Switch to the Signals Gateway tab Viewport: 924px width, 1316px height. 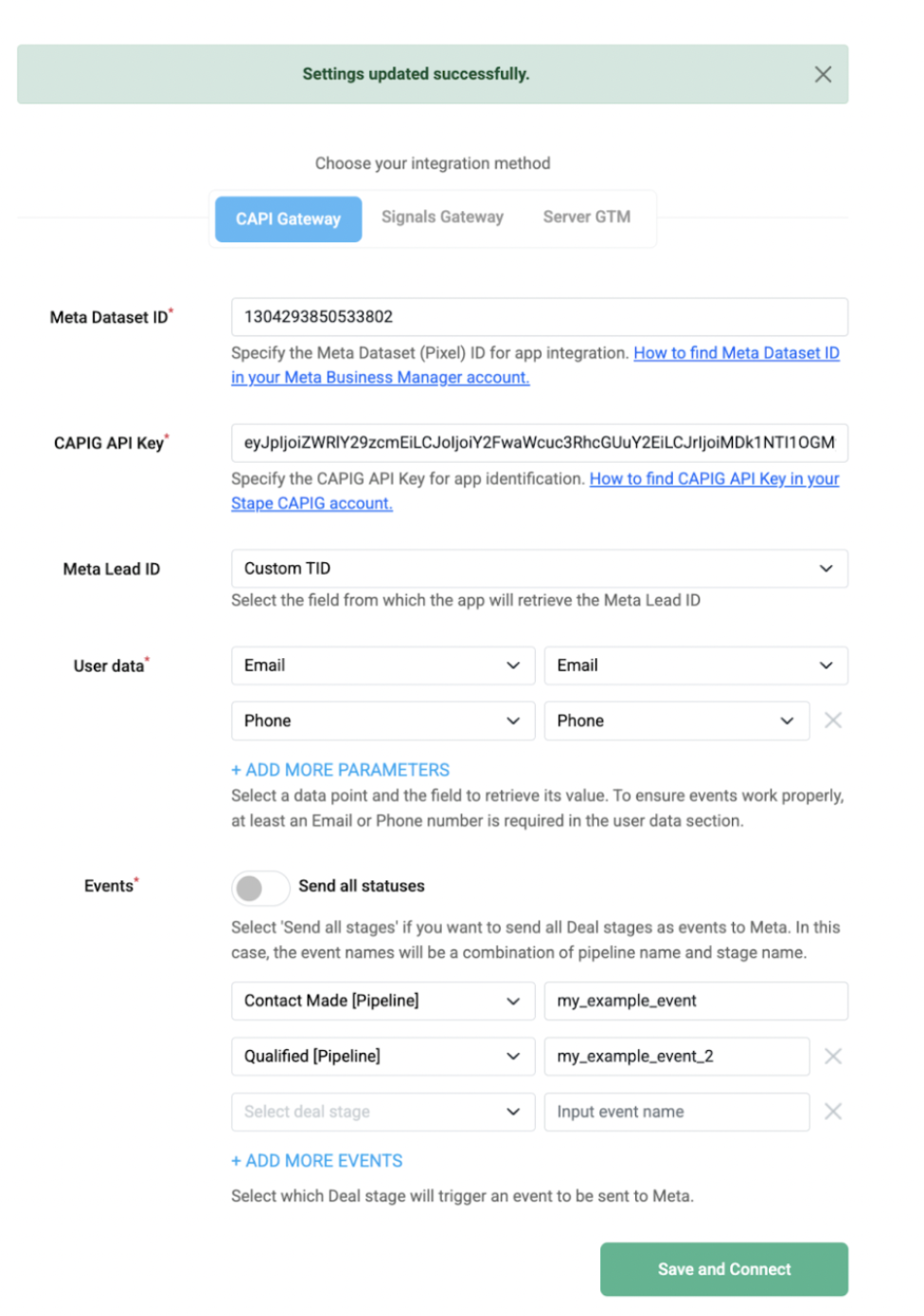[442, 218]
